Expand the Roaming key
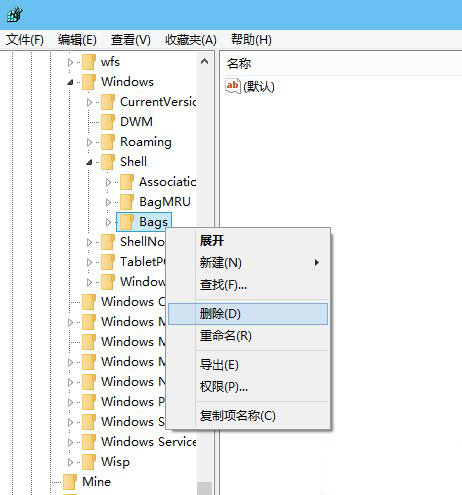This screenshot has width=462, height=495. tap(89, 142)
